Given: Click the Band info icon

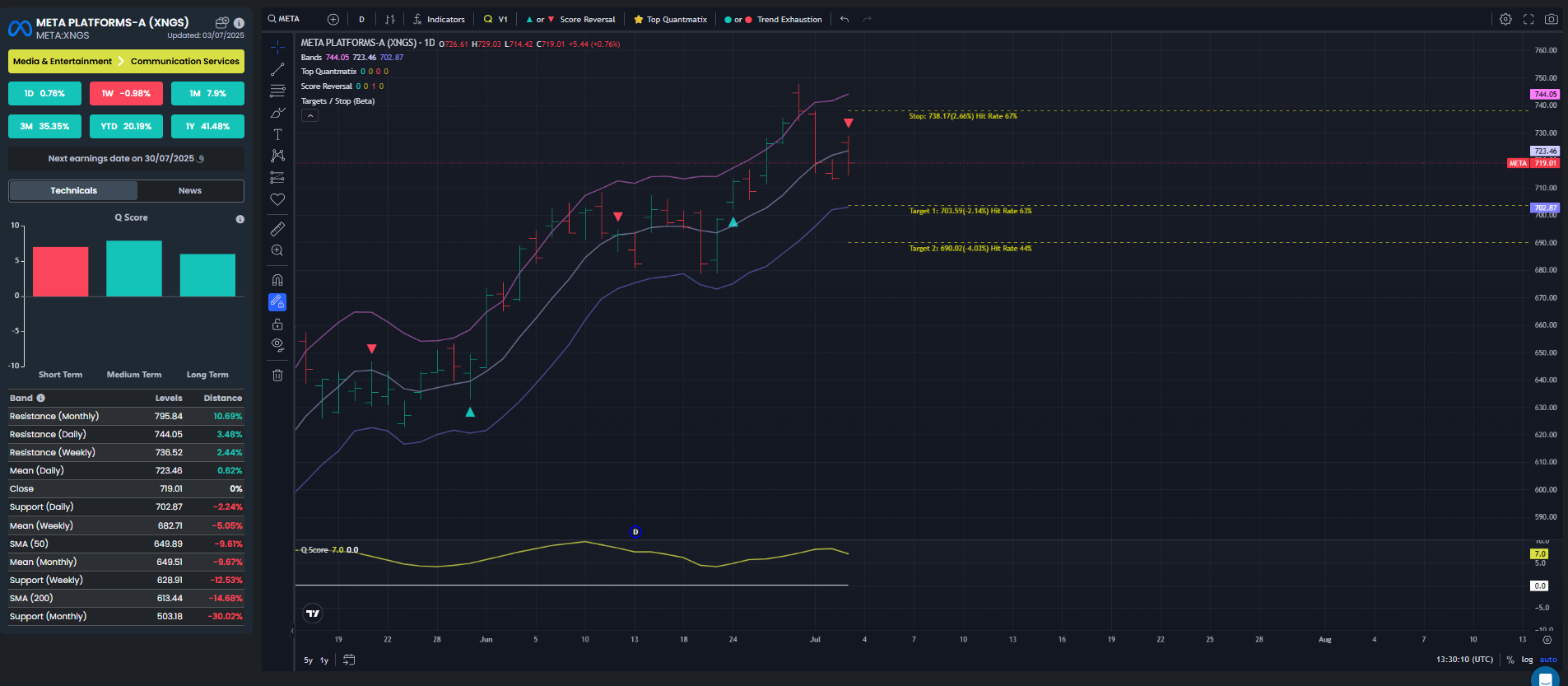Looking at the screenshot, I should coord(41,398).
